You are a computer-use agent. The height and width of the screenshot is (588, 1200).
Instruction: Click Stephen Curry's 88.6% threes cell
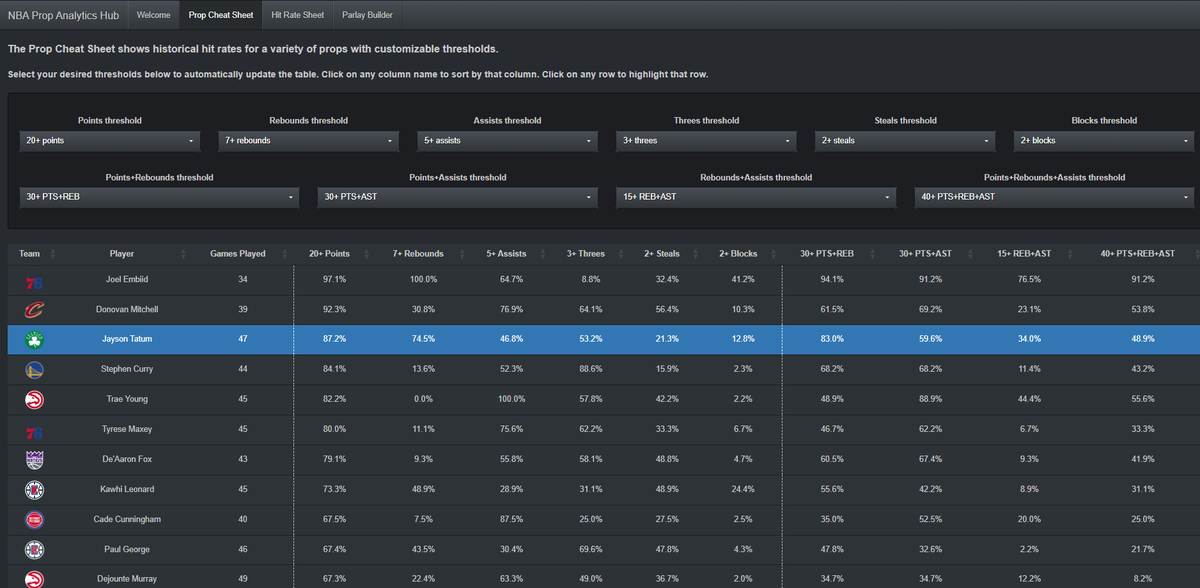tap(589, 369)
